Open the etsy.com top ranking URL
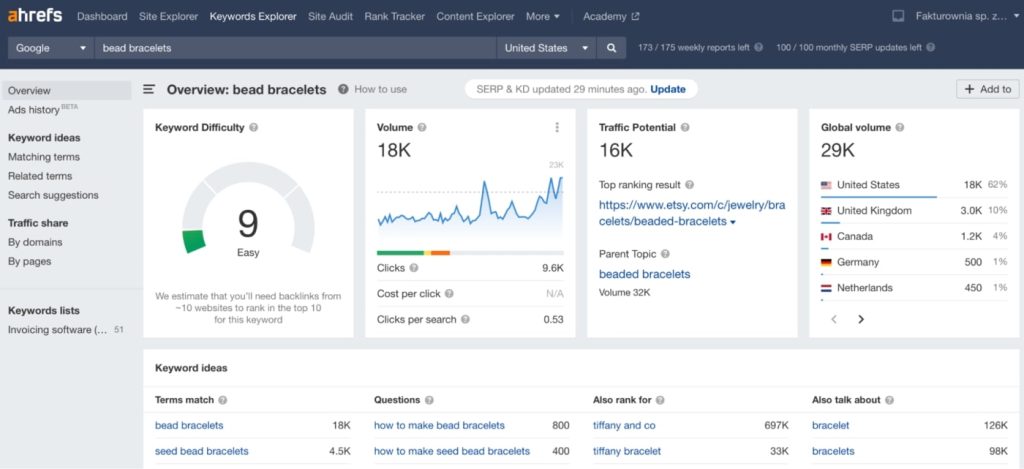1024x469 pixels. tap(692, 213)
